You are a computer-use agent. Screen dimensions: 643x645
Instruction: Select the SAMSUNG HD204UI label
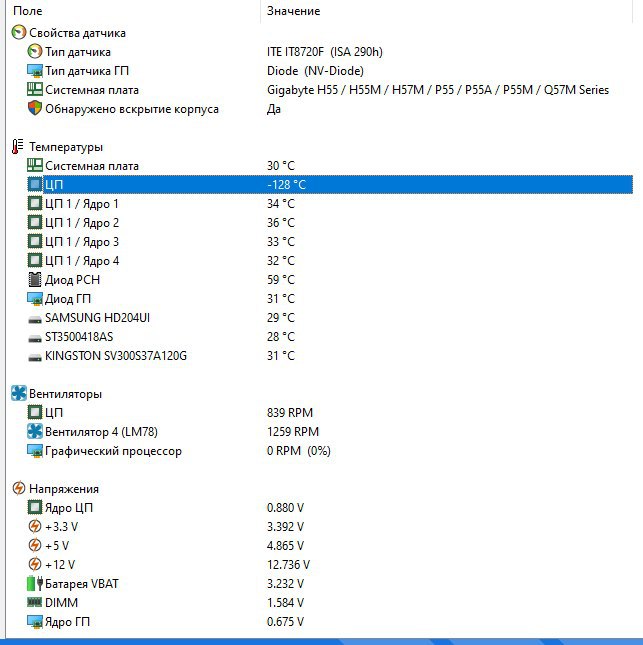tap(97, 318)
